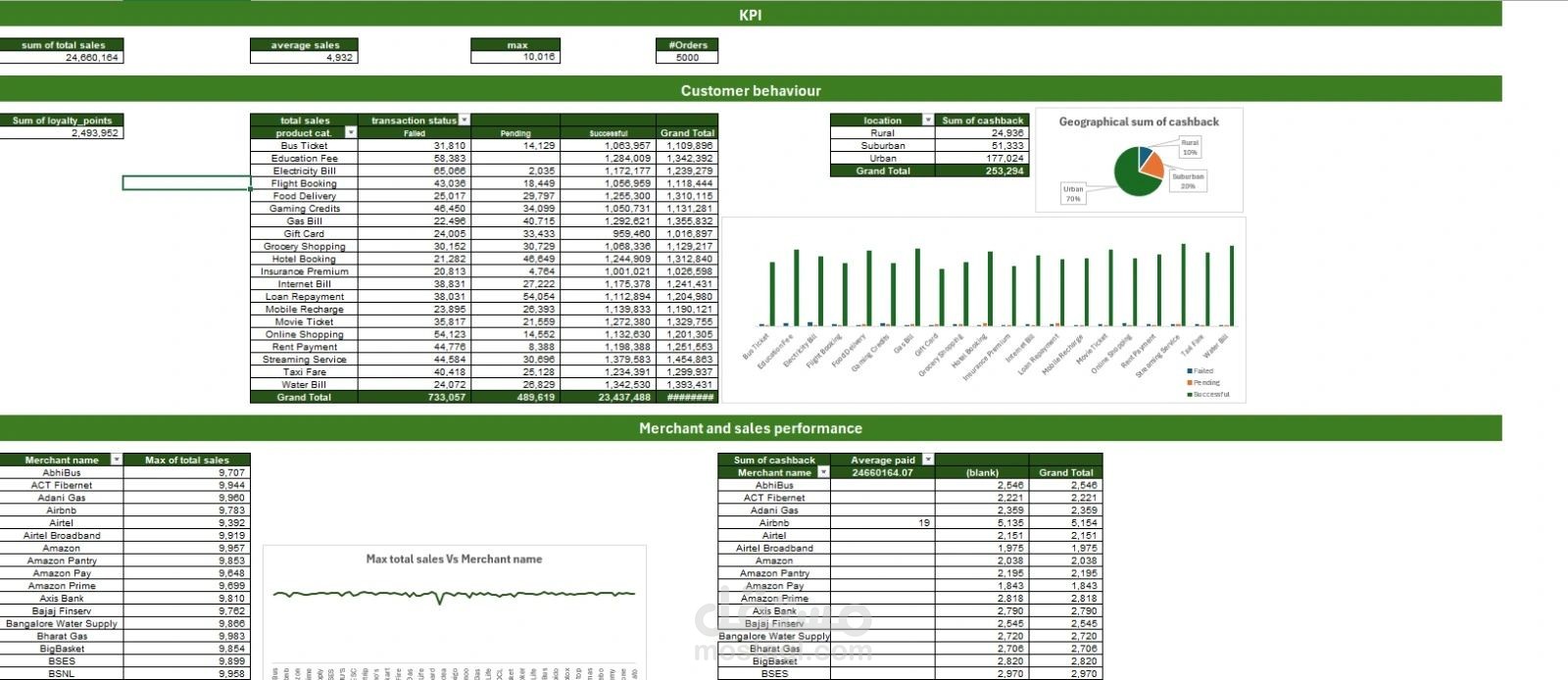The width and height of the screenshot is (1568, 680).
Task: Select the Max total sales Vs Merchant name chart title
Action: [x=454, y=559]
